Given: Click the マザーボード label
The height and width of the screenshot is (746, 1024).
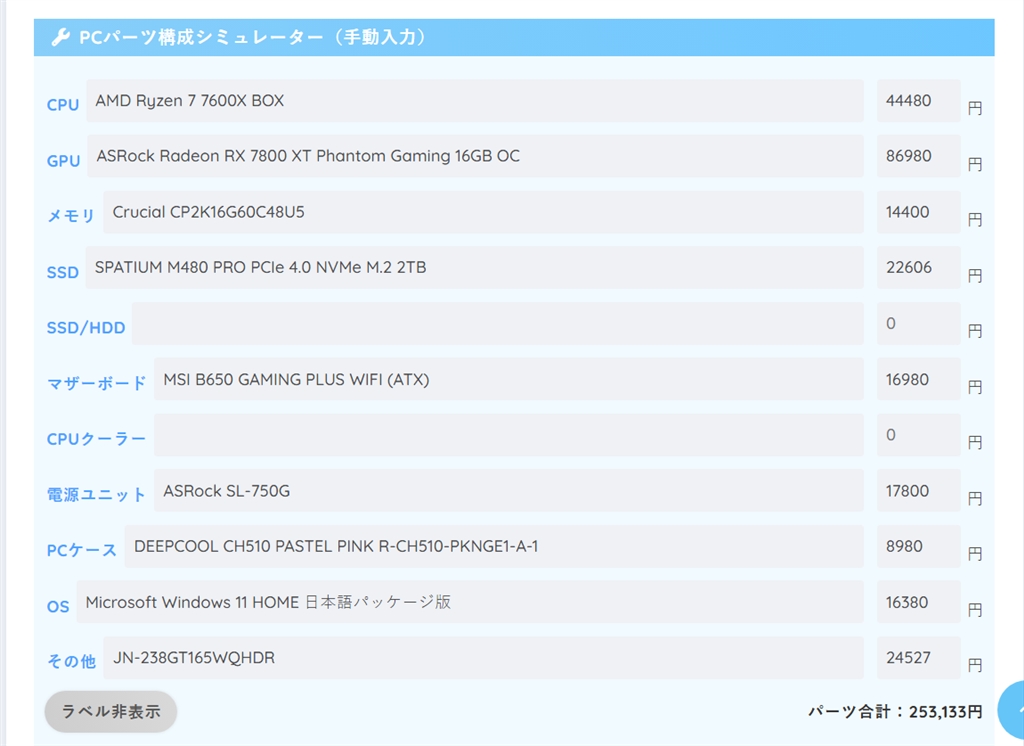Looking at the screenshot, I should tap(97, 383).
